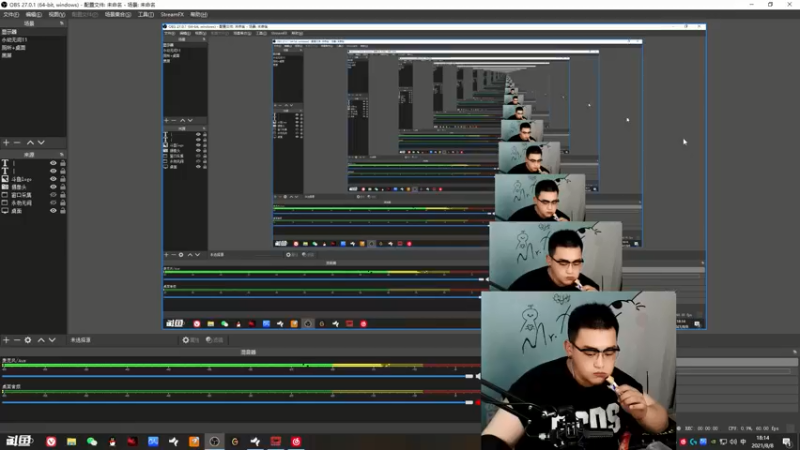Screen dimensions: 800x450
Task: Open source properties gear in Sources toolbar
Action: click(28, 340)
